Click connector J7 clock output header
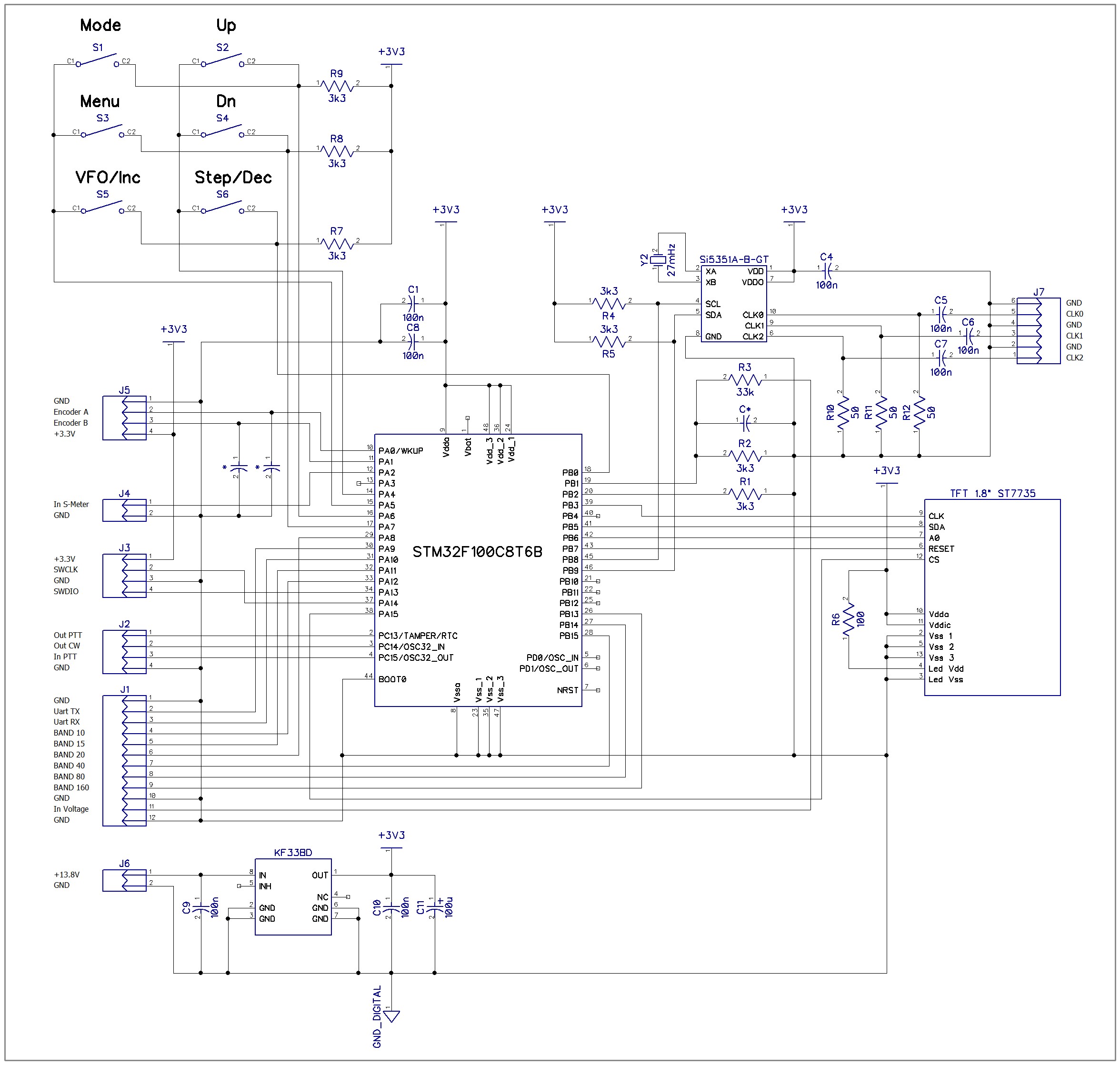Screen dimensions: 1120x1065 1038,330
